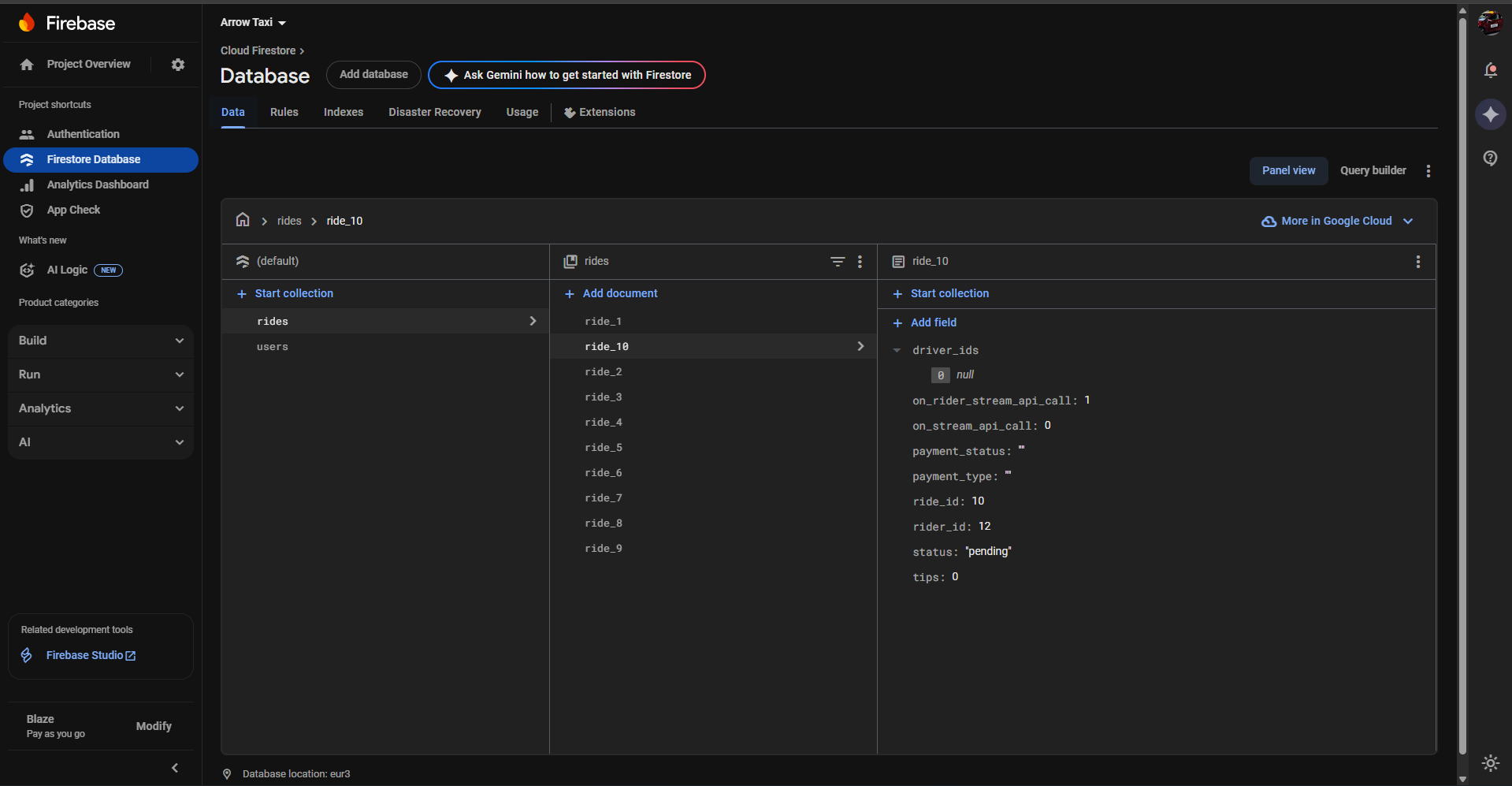Open the Extensions tab
This screenshot has width=1512, height=786.
point(600,113)
